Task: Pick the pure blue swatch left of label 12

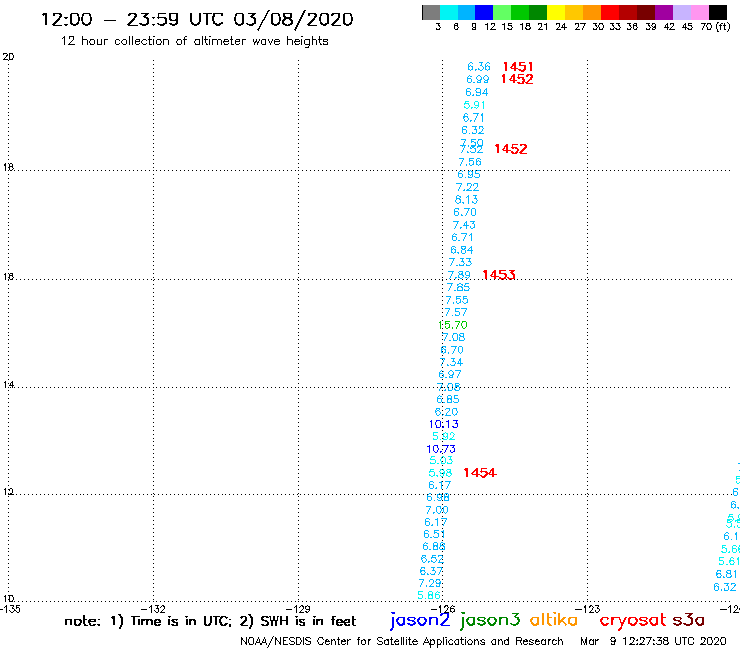Action: coord(484,12)
